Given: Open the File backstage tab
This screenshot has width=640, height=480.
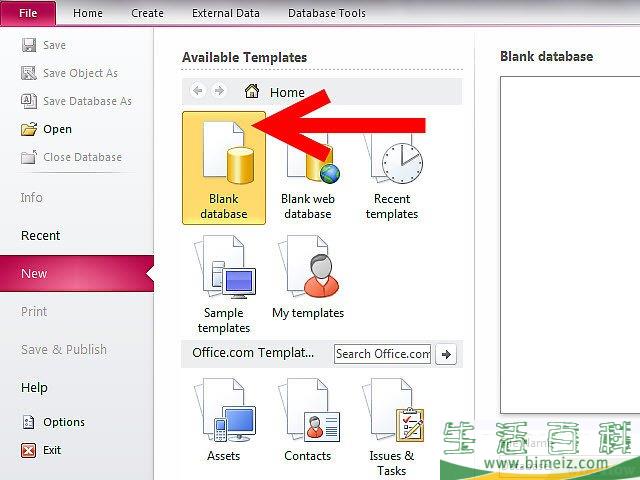Looking at the screenshot, I should point(28,13).
